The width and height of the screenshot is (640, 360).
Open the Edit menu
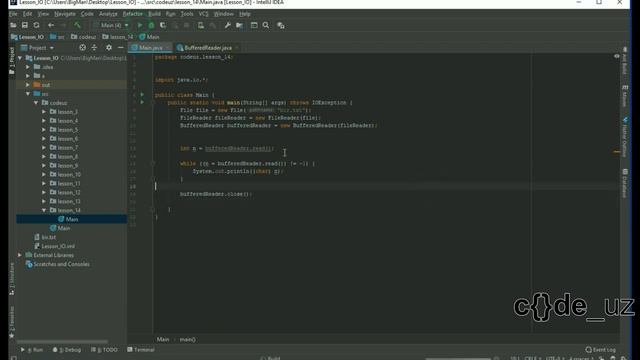(27, 14)
